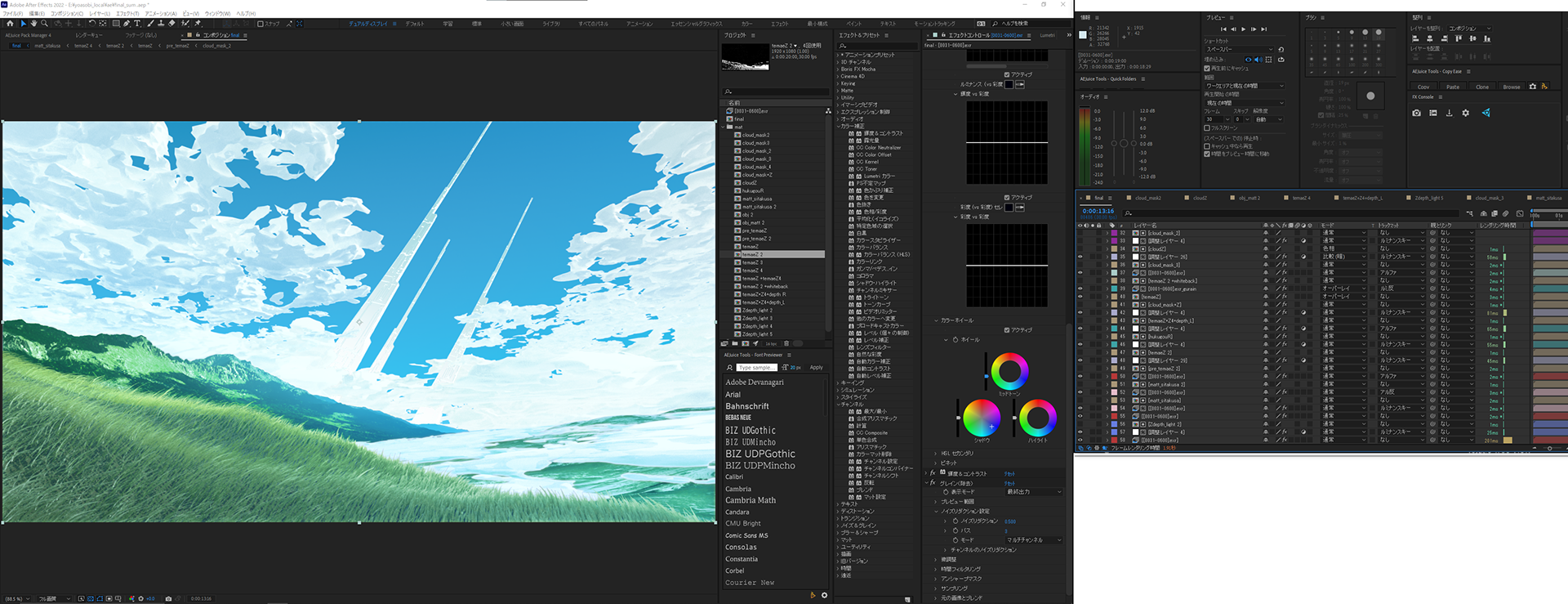Select the Rectangle shape tool
Image resolution: width=1568 pixels, height=604 pixels.
(116, 24)
